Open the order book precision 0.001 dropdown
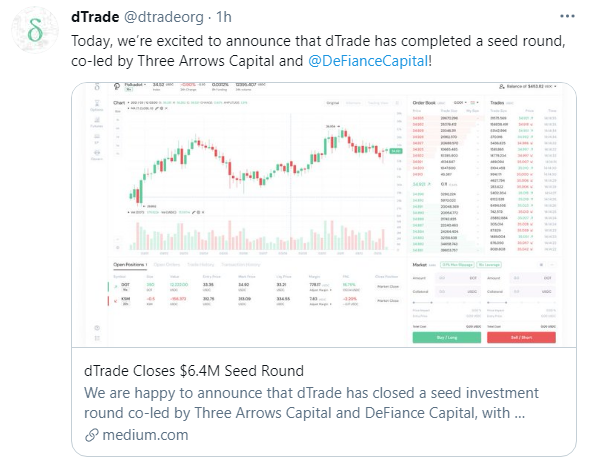593x463 pixels. point(460,103)
